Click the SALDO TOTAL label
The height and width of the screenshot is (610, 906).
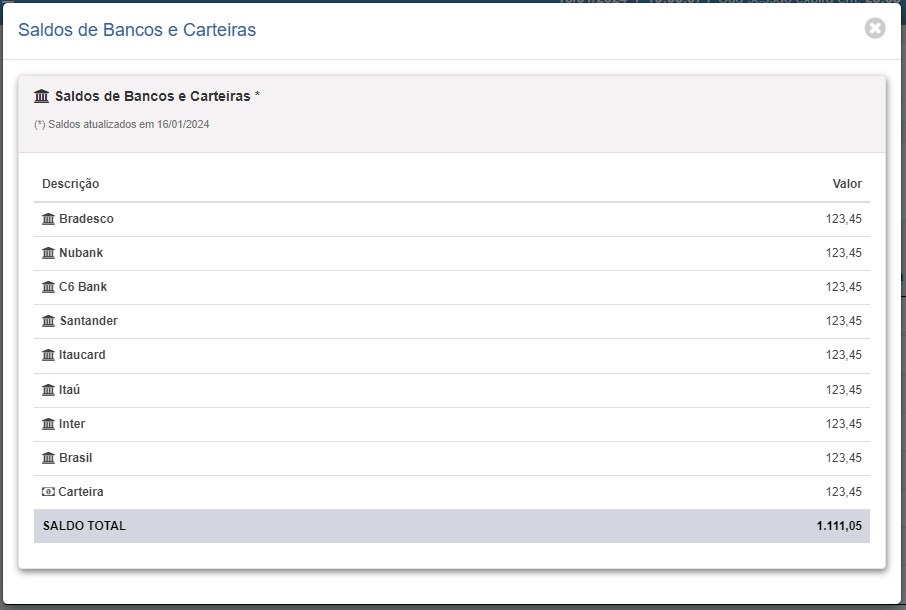[x=84, y=526]
